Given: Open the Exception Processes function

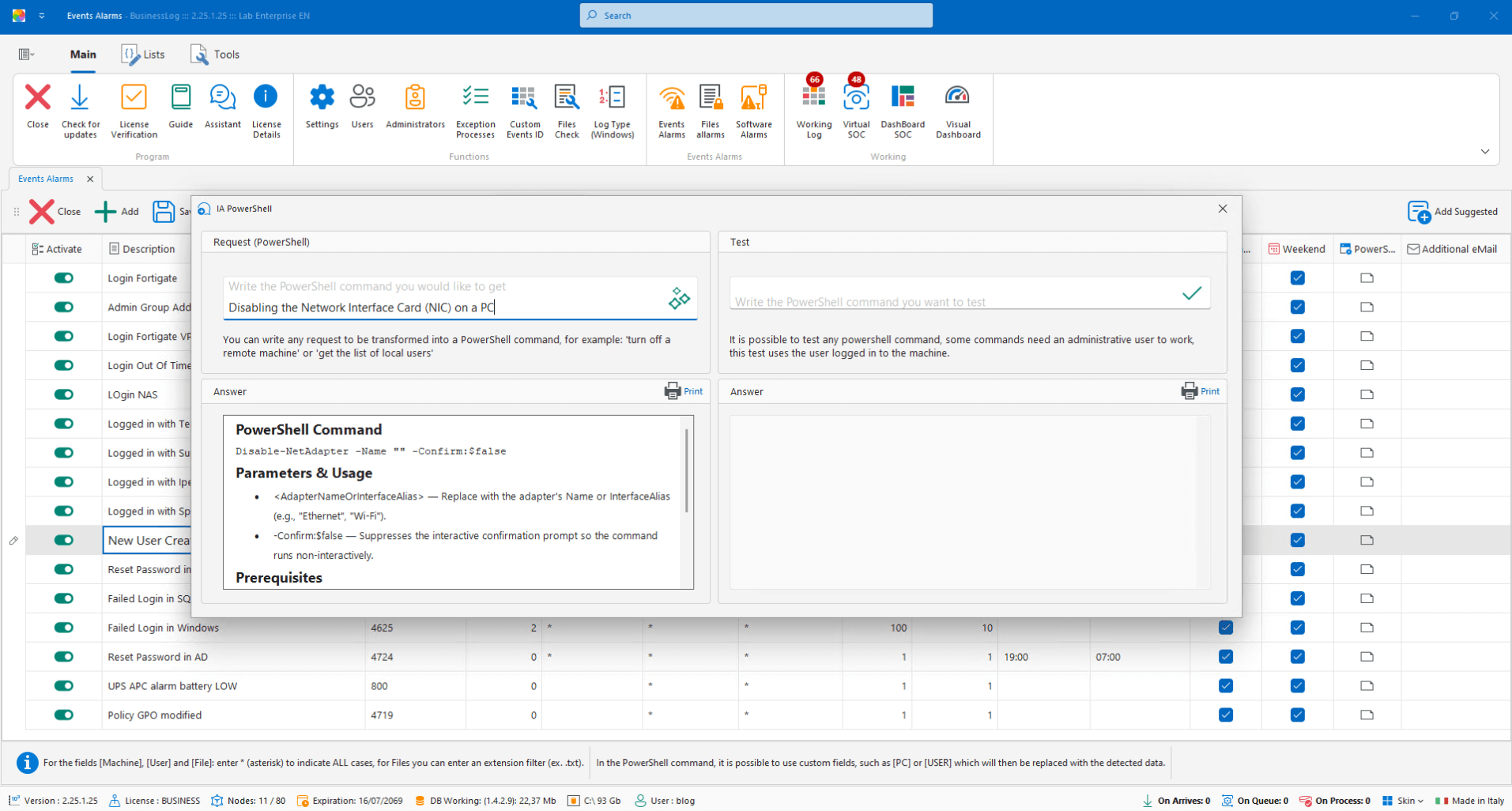Looking at the screenshot, I should pyautogui.click(x=475, y=111).
